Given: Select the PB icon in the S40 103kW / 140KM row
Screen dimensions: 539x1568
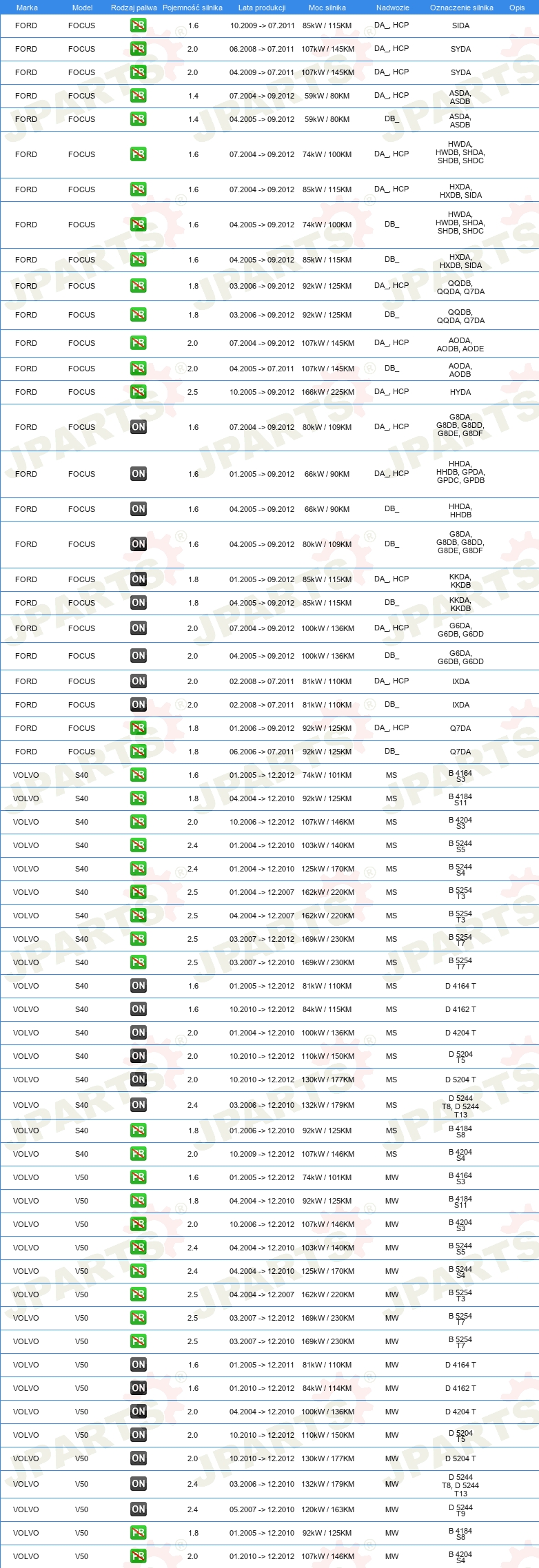Looking at the screenshot, I should [139, 845].
